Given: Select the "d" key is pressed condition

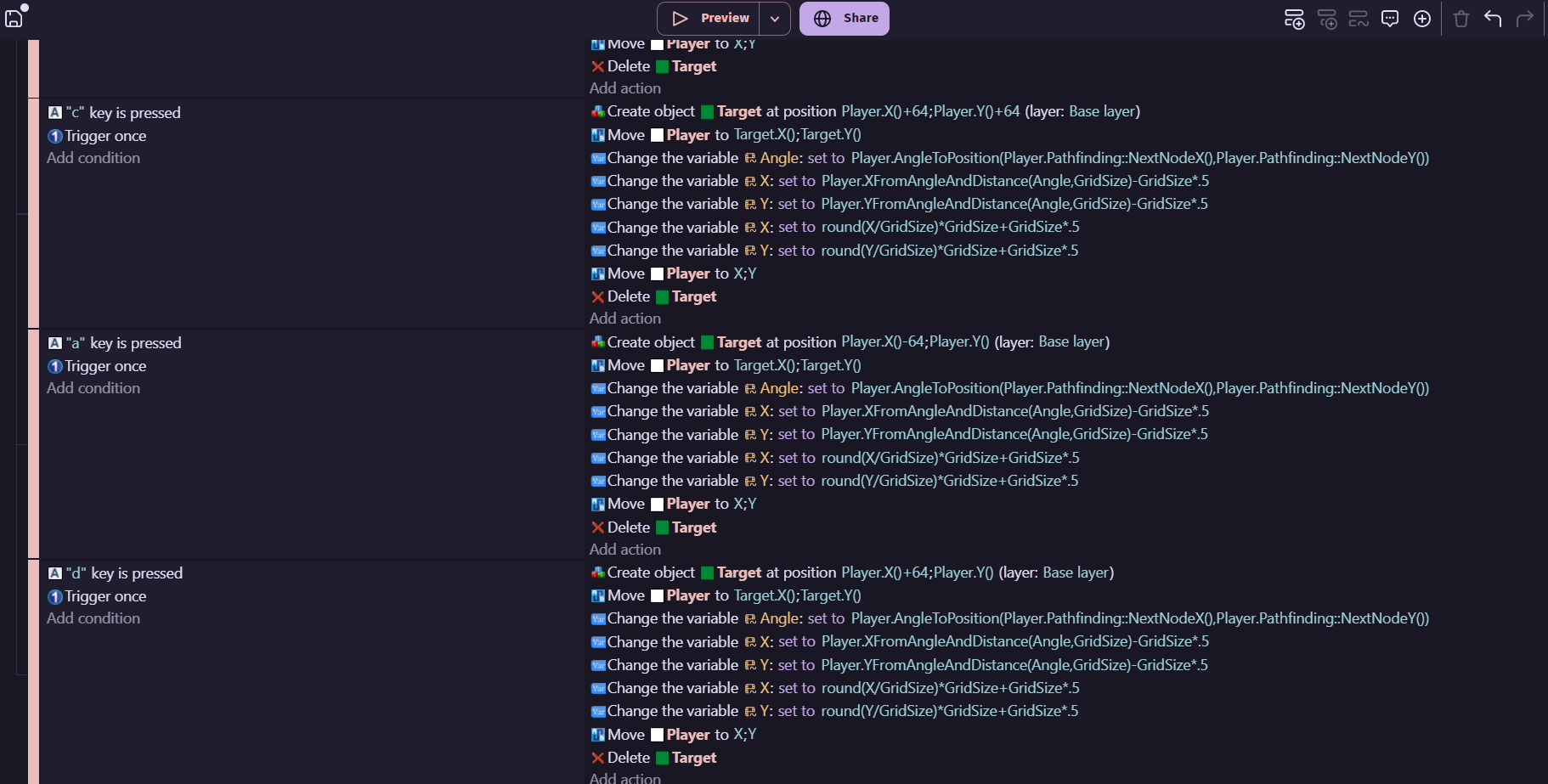Looking at the screenshot, I should coord(124,573).
